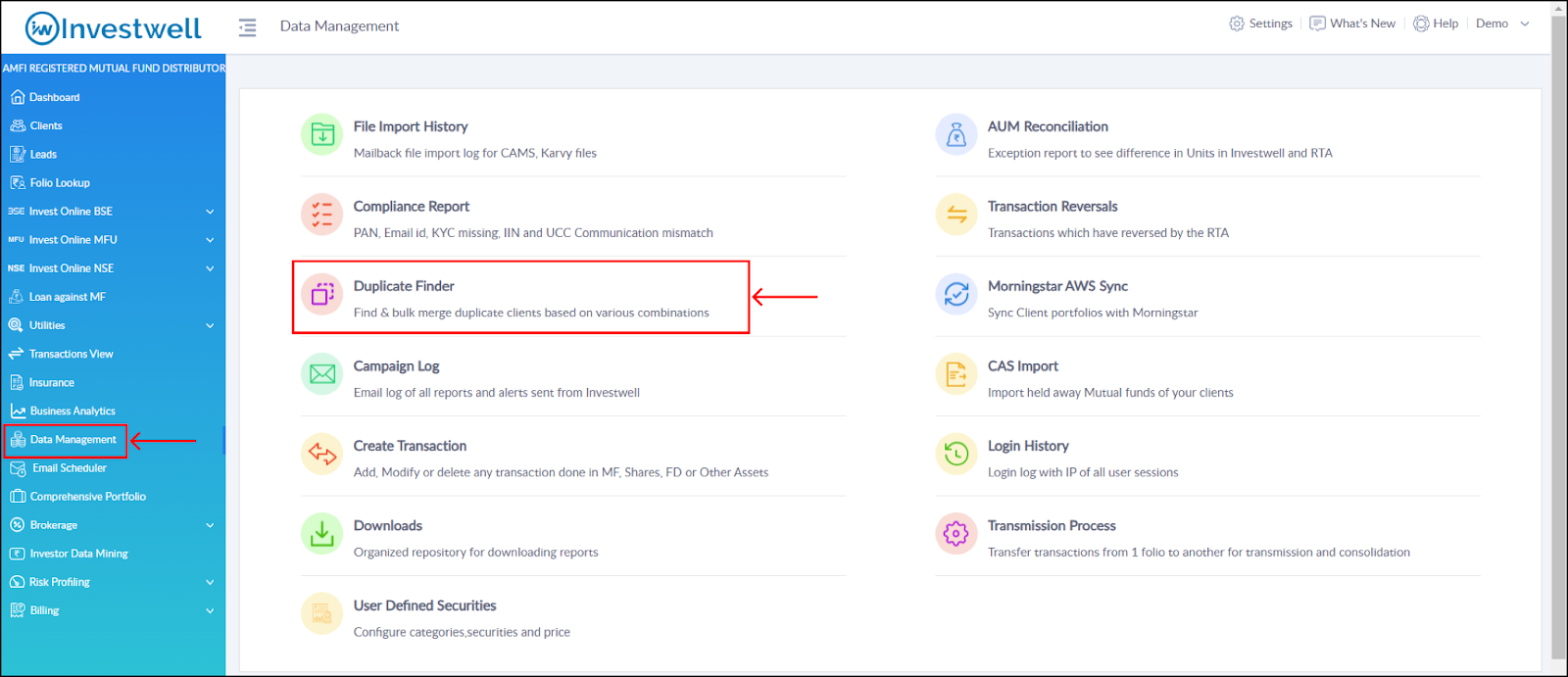Click the What's New speech bubble icon

click(1318, 24)
